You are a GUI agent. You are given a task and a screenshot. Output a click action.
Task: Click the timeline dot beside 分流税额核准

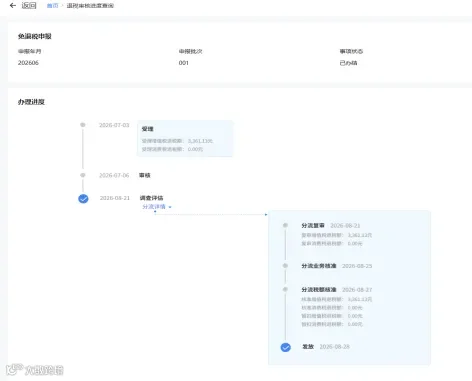(285, 289)
